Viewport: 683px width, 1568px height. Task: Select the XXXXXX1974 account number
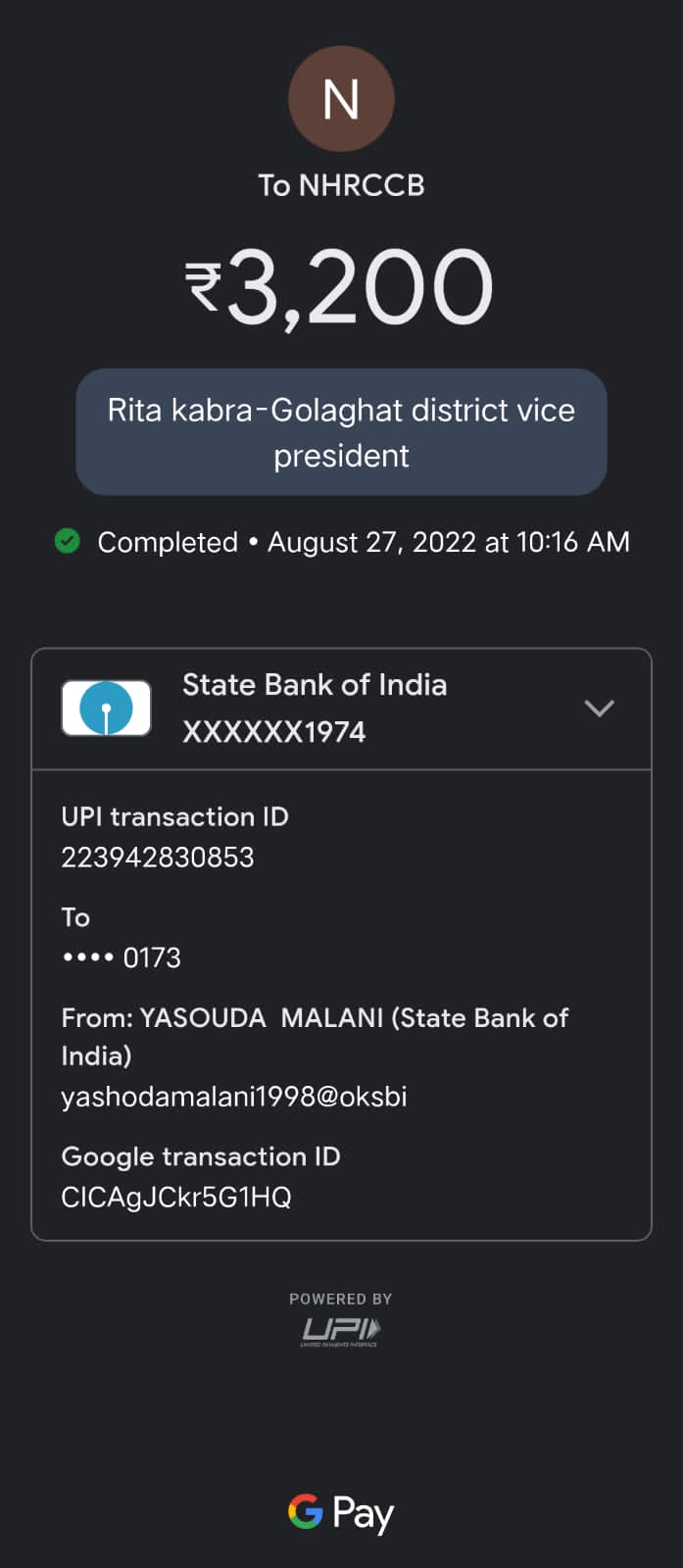tap(274, 732)
